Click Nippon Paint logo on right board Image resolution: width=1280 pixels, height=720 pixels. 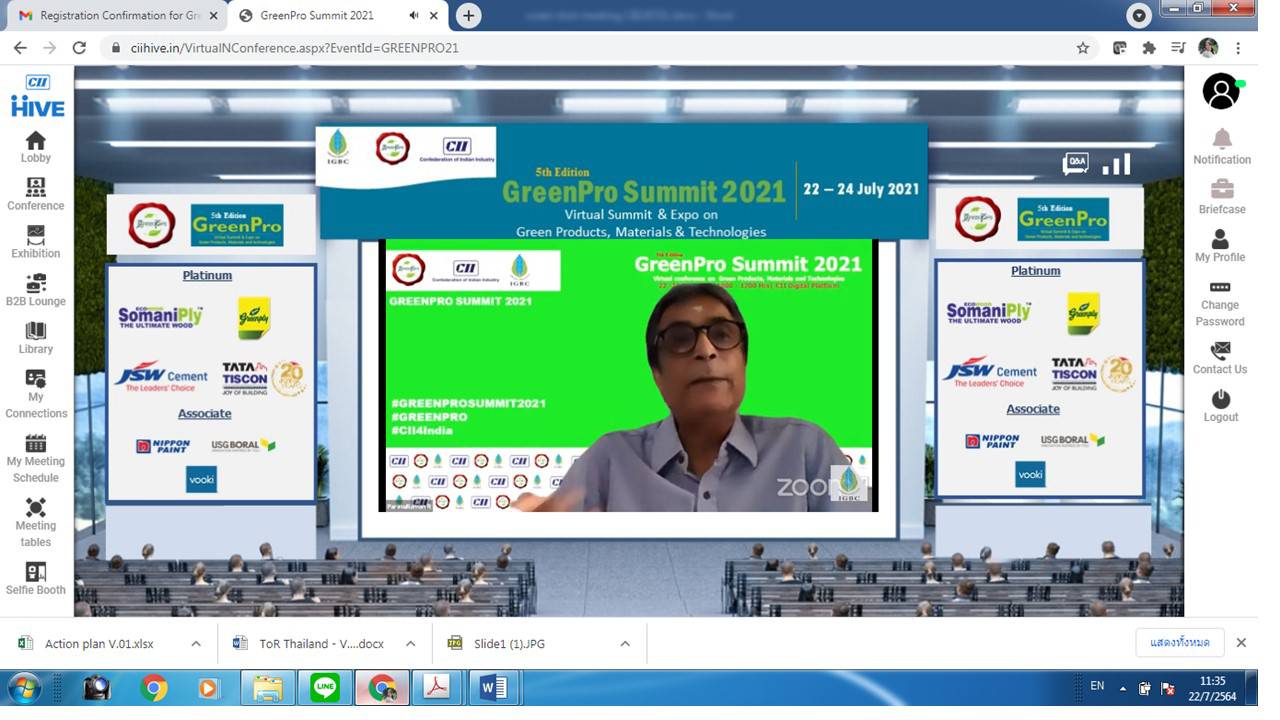[x=992, y=441]
